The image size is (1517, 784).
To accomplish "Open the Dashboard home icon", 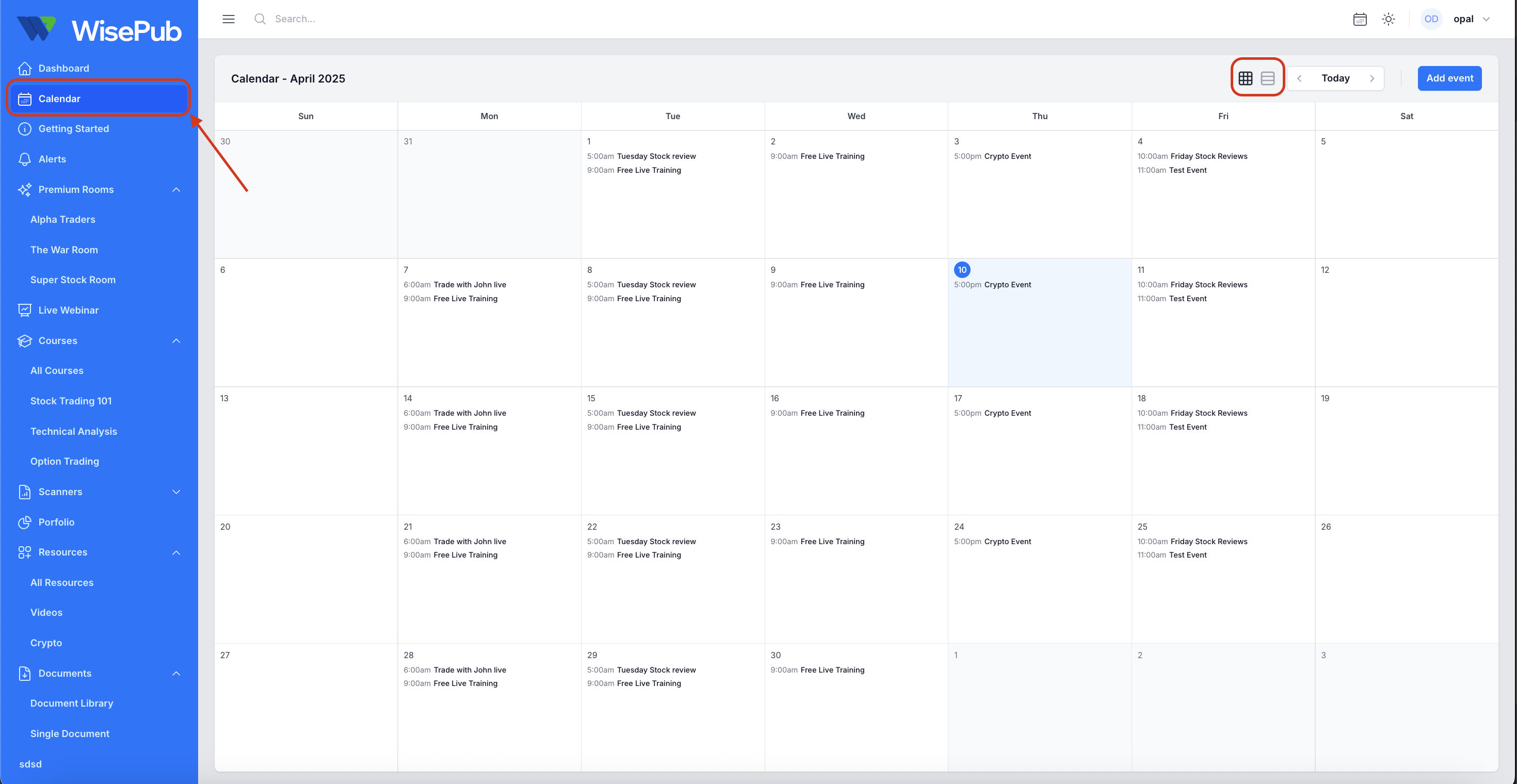I will point(25,68).
